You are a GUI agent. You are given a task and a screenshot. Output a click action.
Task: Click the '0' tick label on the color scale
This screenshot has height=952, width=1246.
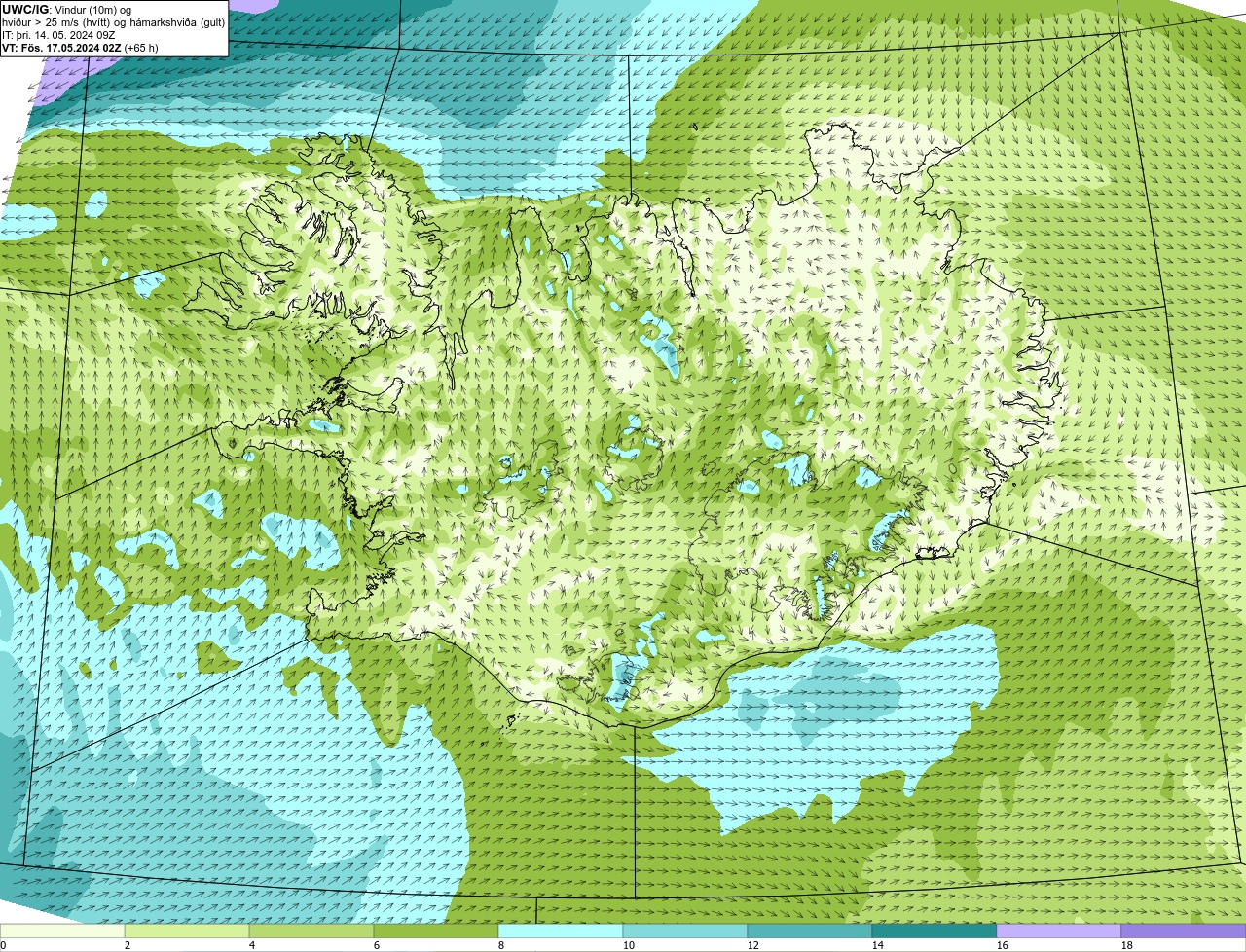coord(3,945)
